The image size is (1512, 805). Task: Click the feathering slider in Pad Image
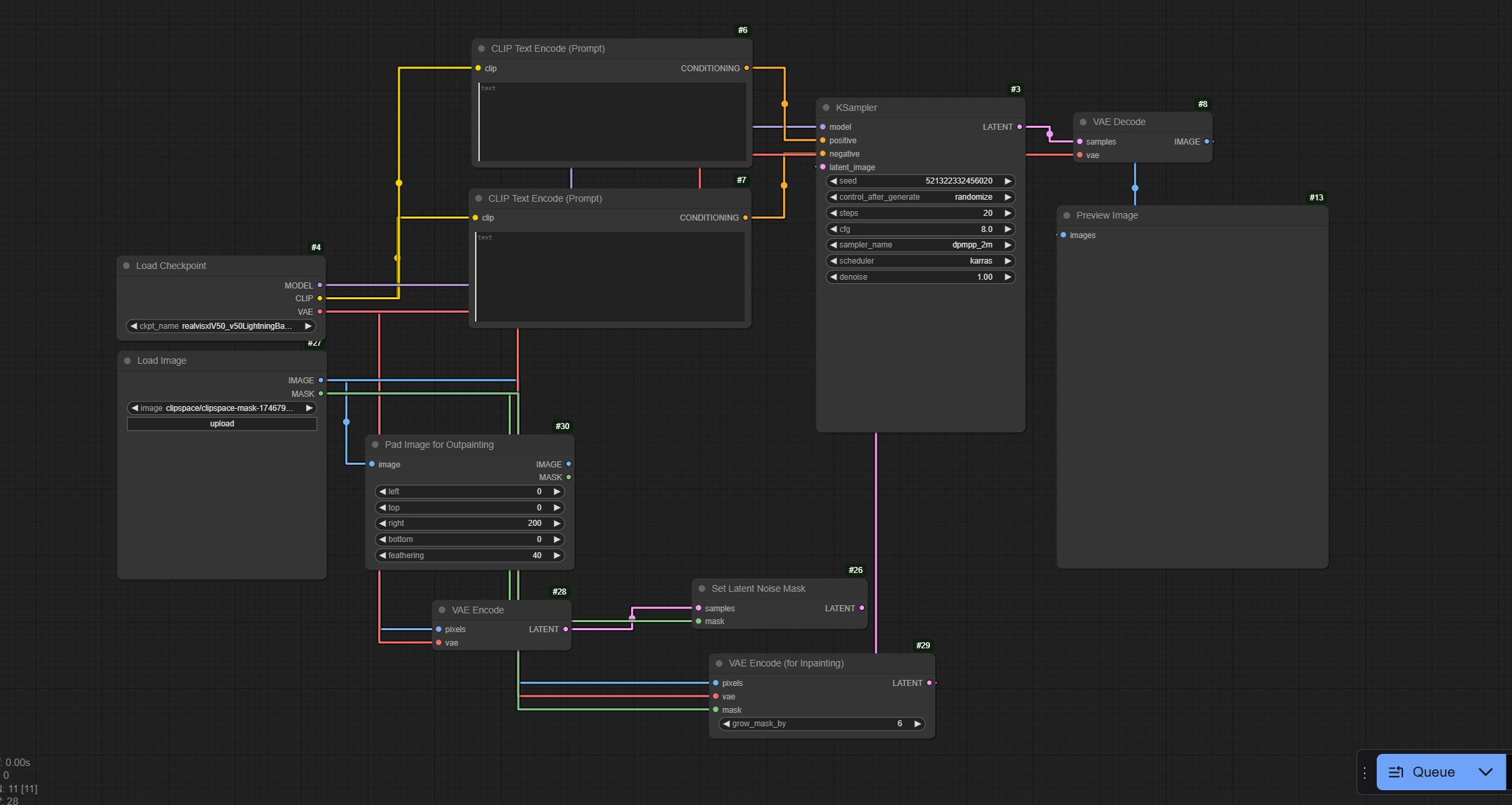469,555
